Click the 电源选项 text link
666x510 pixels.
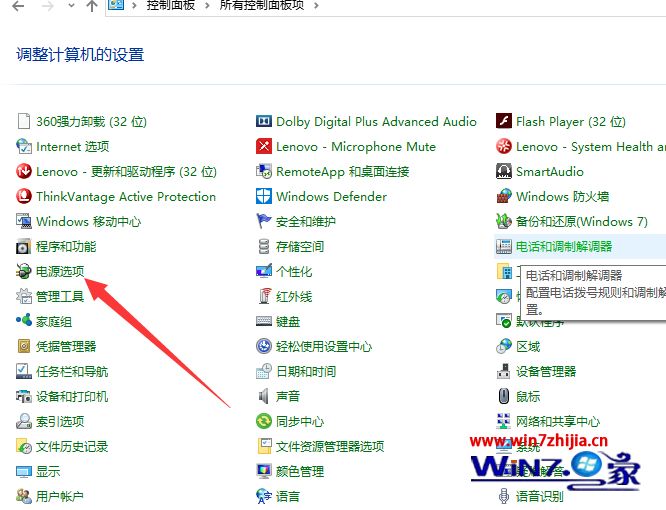pyautogui.click(x=60, y=271)
